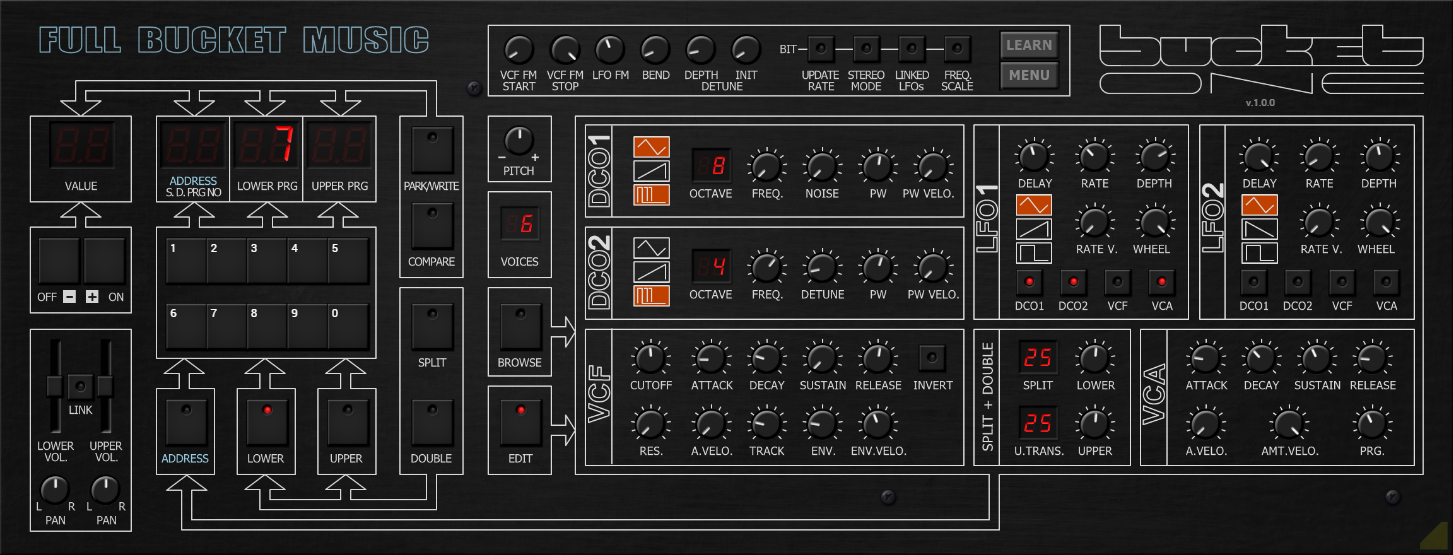The width and height of the screenshot is (1453, 555).
Task: Click number pad key 1
Action: click(186, 261)
